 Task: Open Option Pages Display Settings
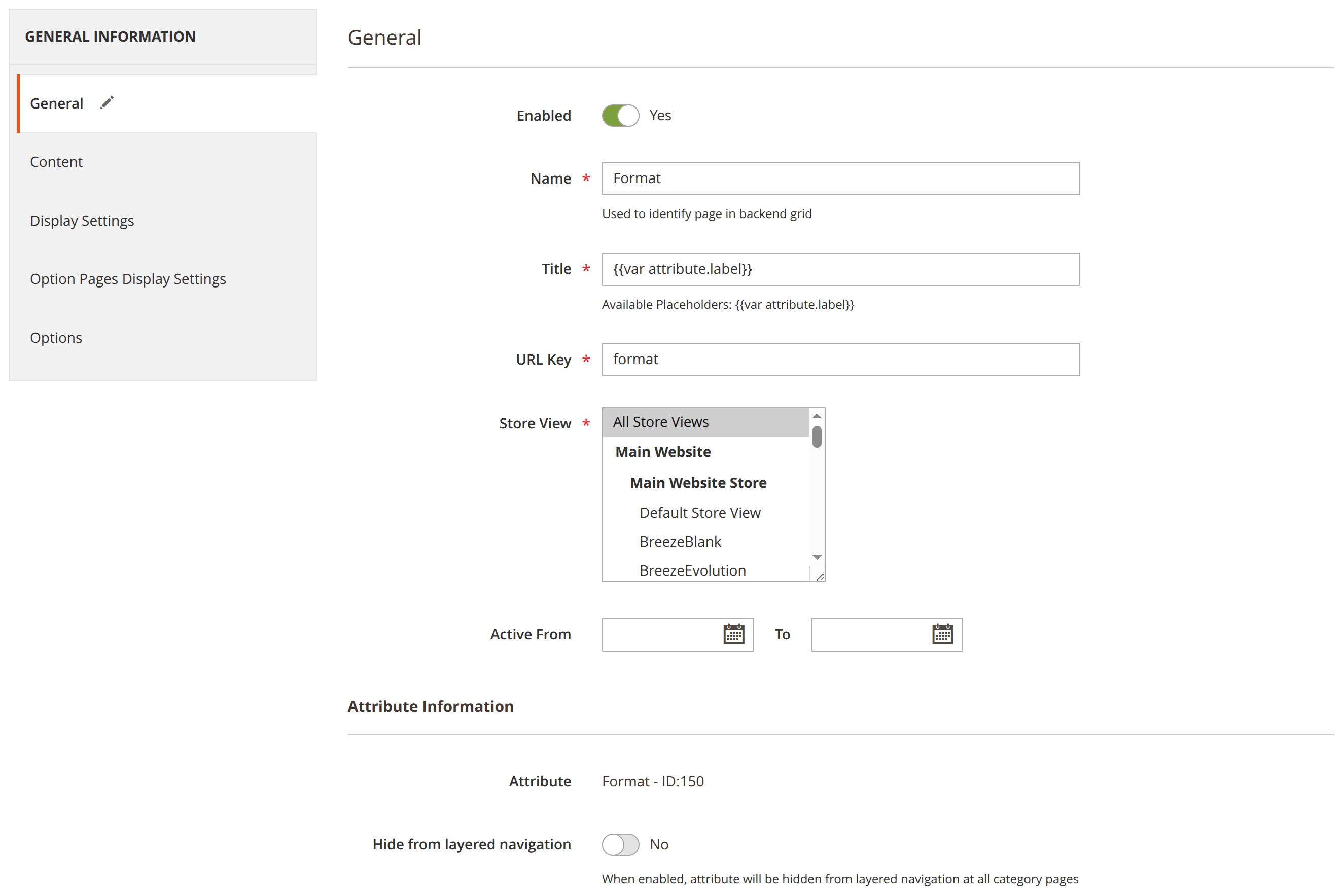click(128, 279)
